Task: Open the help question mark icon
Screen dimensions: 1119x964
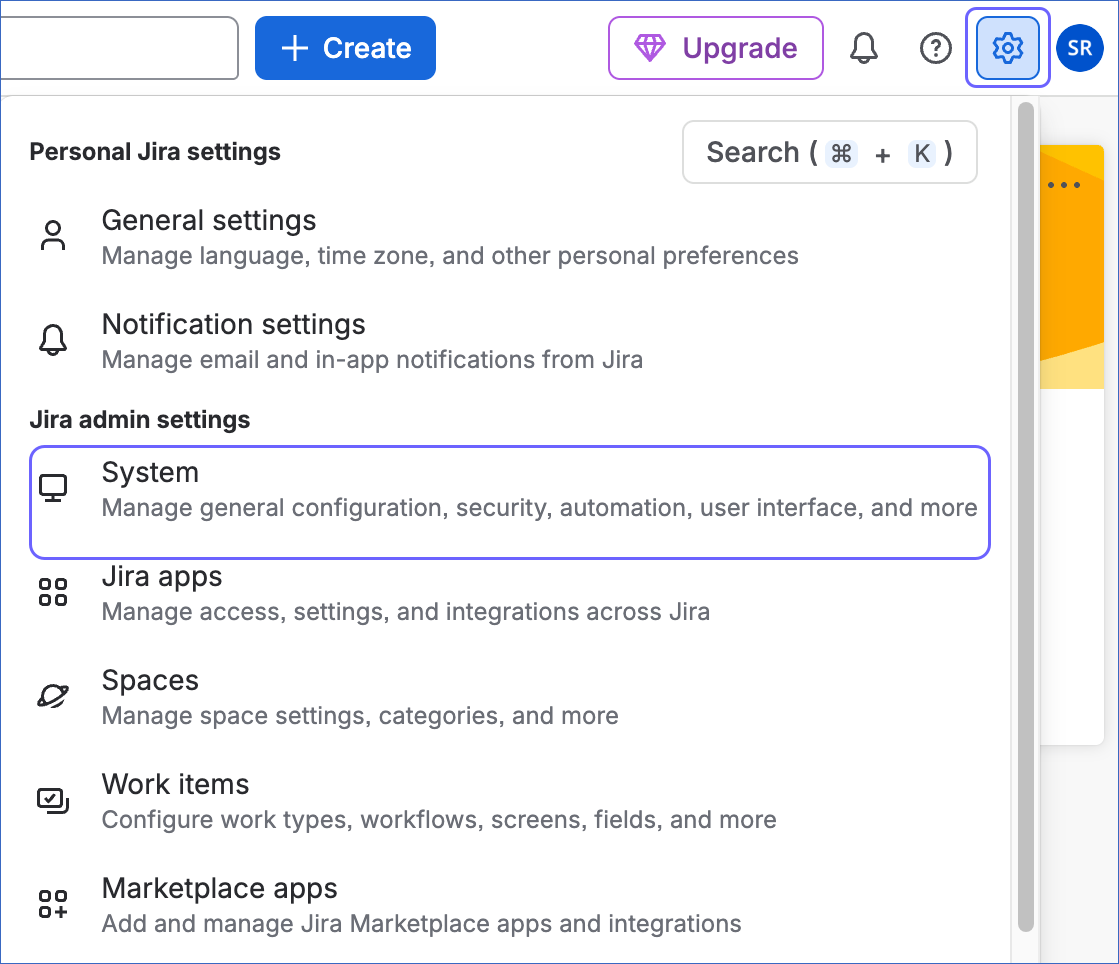Action: click(x=935, y=48)
